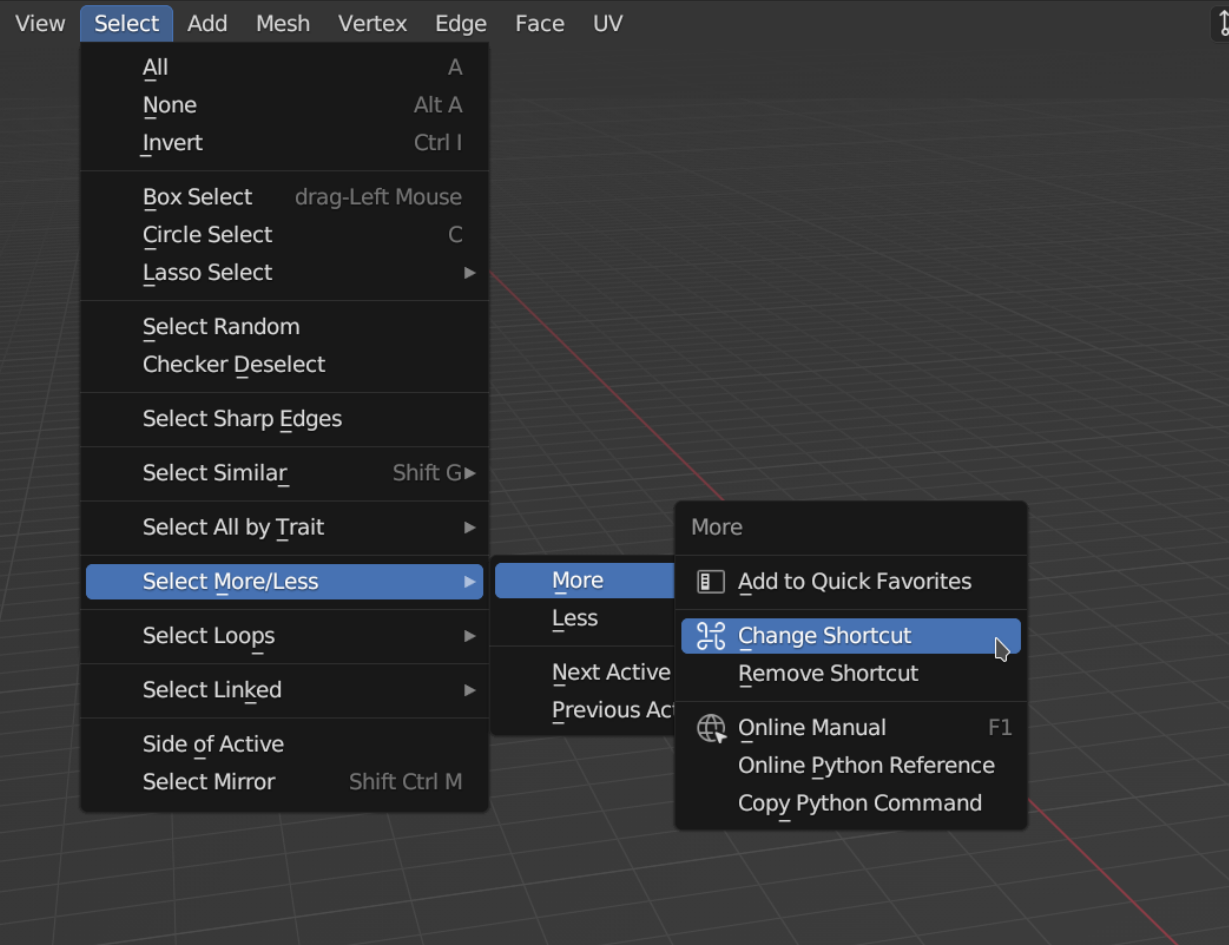Expand the Lasso Select submenu arrow
This screenshot has width=1229, height=945.
coord(469,273)
